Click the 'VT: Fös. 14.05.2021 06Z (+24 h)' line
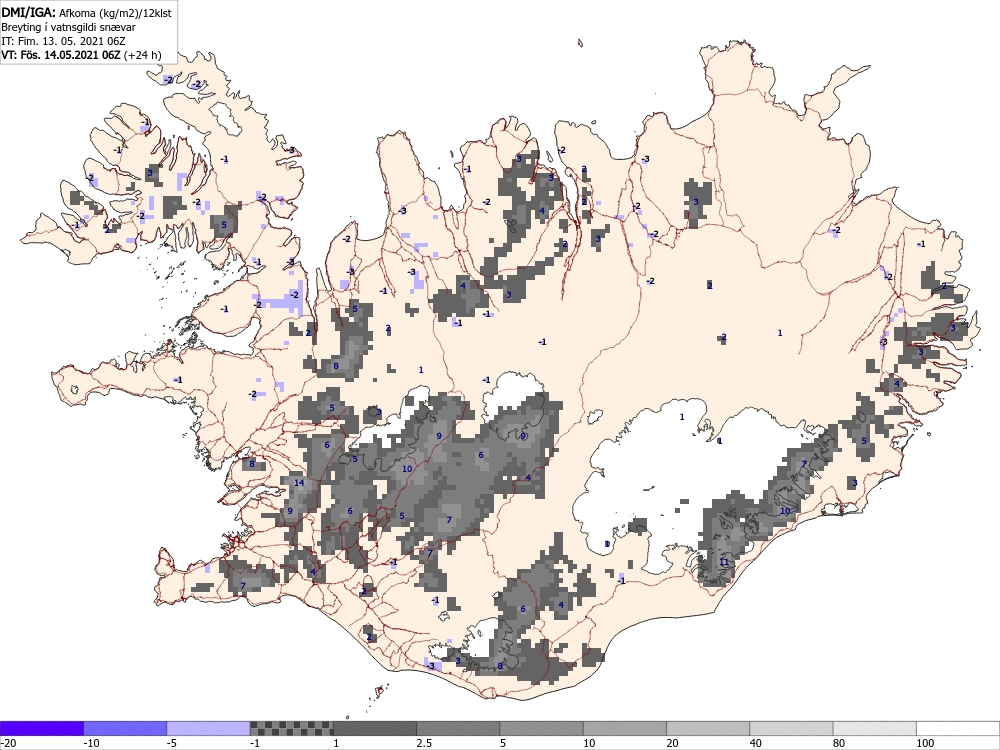1000x750 pixels. [x=81, y=55]
